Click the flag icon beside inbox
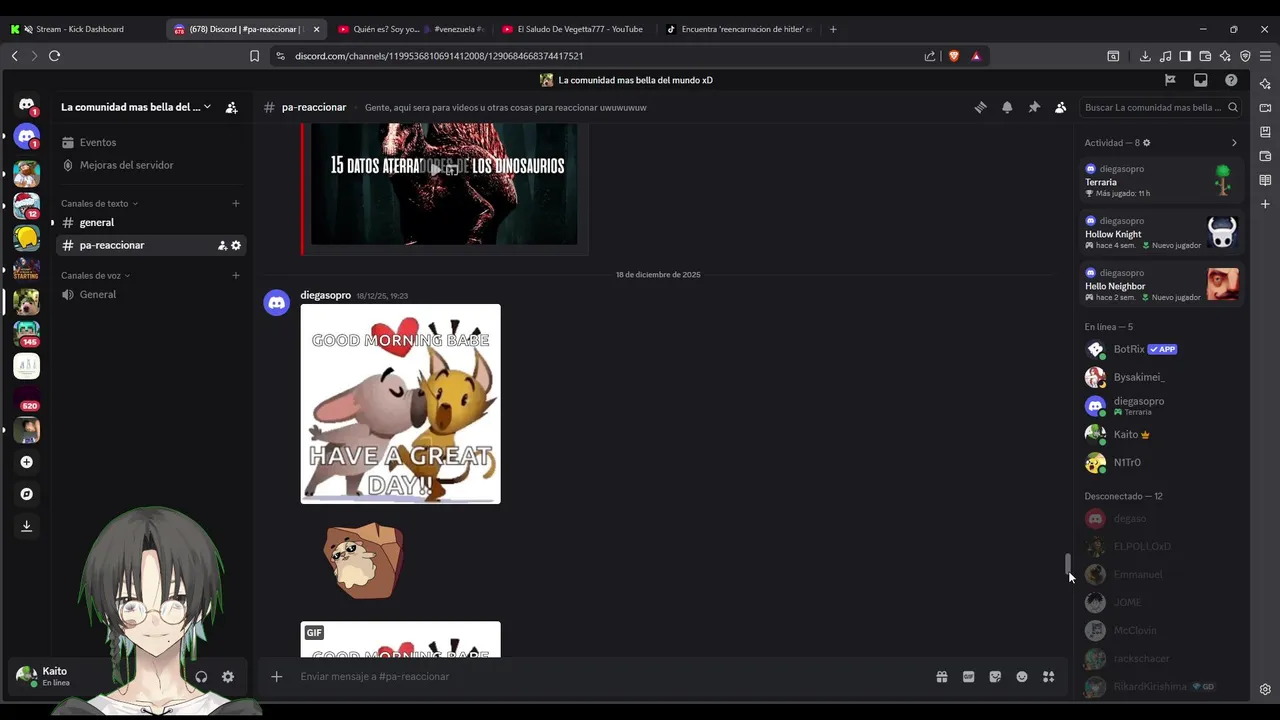The height and width of the screenshot is (720, 1280). tap(1170, 80)
